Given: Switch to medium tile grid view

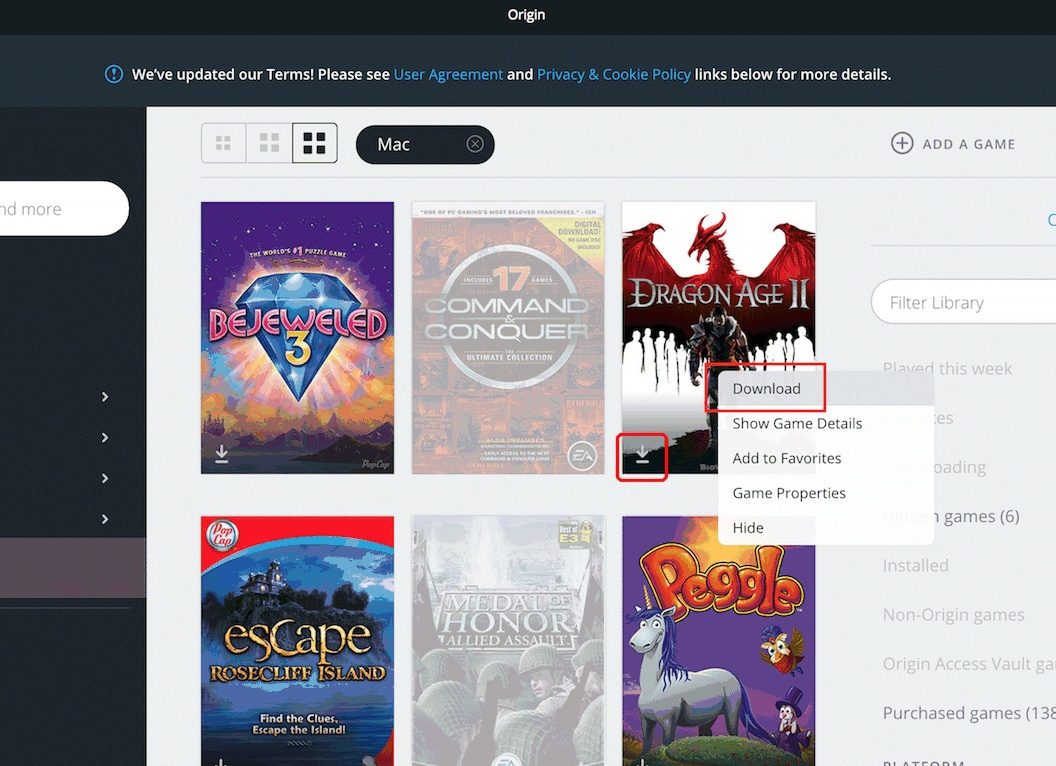Looking at the screenshot, I should [x=269, y=143].
